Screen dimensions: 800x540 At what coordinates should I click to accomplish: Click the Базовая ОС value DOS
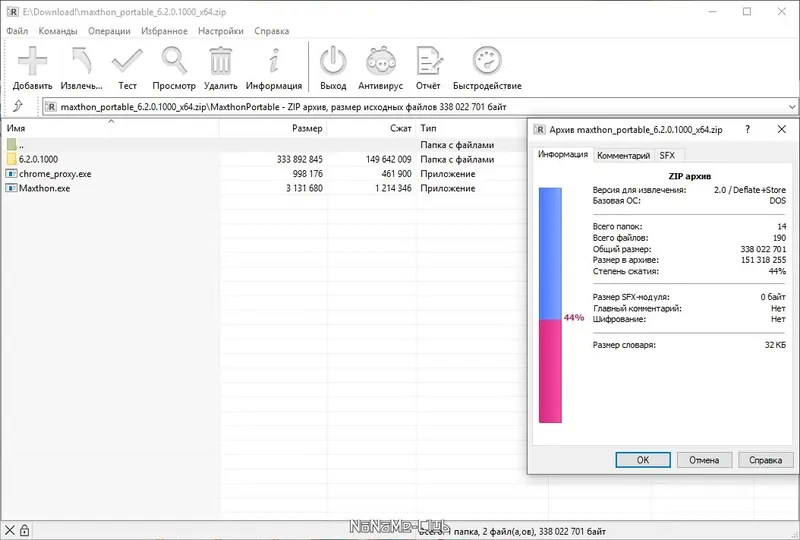click(778, 201)
